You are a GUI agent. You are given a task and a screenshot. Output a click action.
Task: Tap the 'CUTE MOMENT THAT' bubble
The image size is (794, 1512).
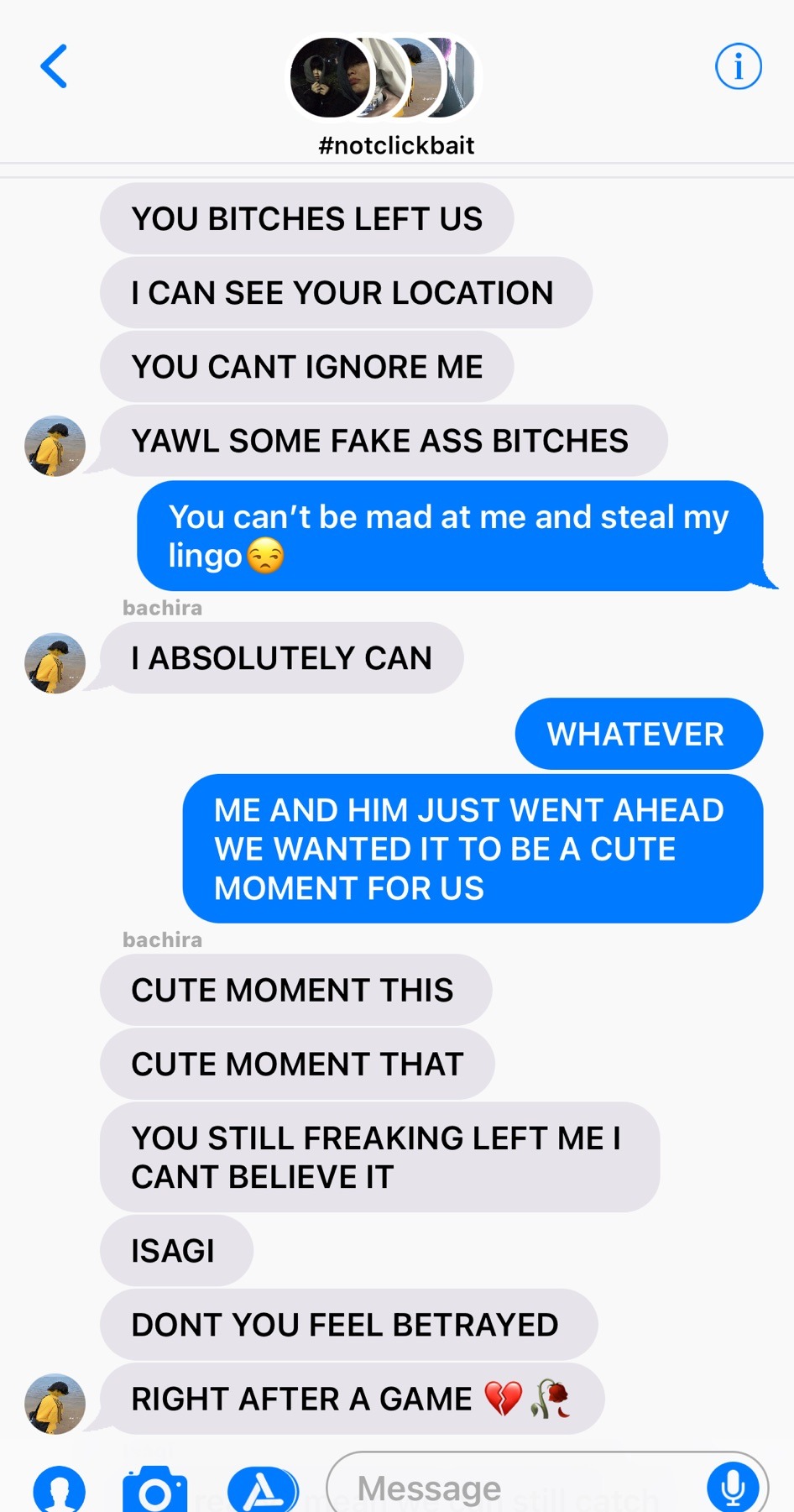click(297, 1064)
